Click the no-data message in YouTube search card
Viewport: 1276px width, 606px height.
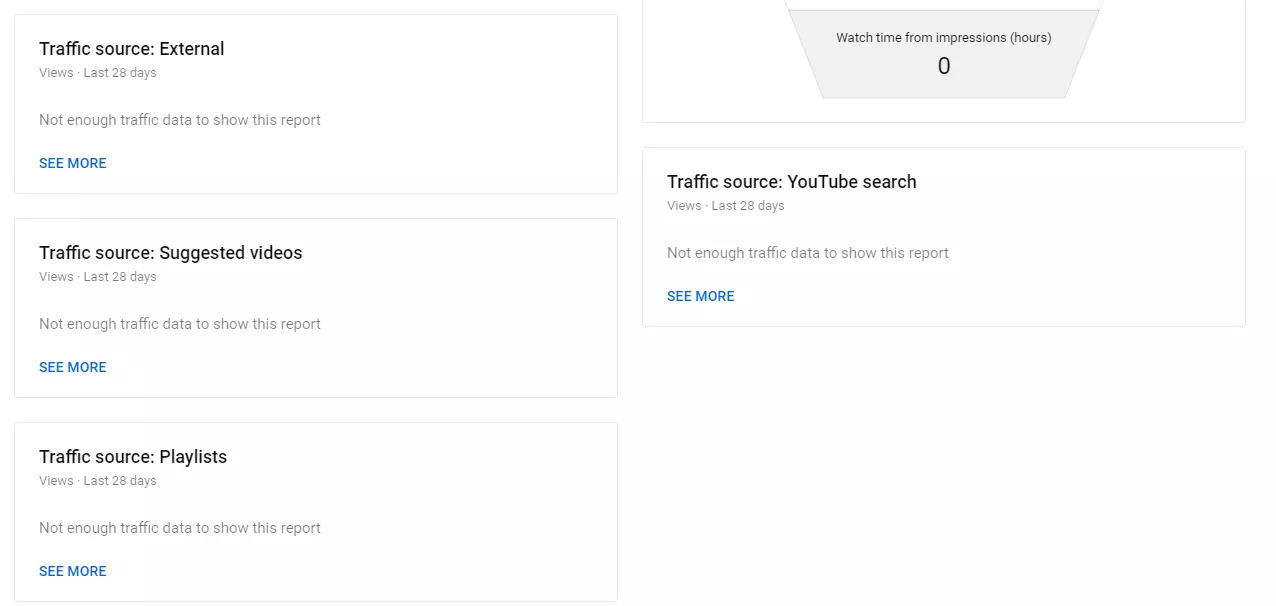(807, 253)
